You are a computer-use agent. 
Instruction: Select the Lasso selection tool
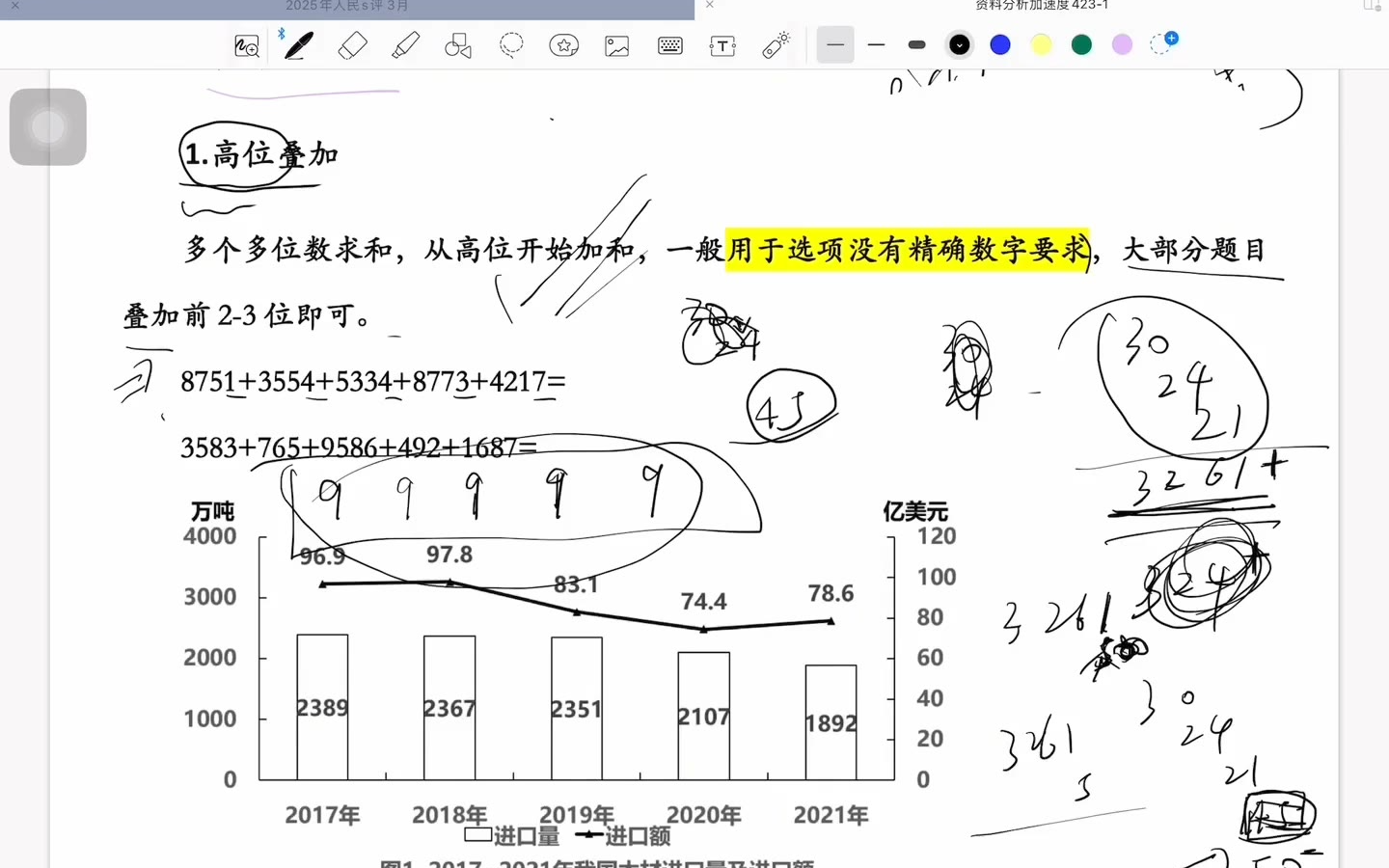[x=511, y=45]
